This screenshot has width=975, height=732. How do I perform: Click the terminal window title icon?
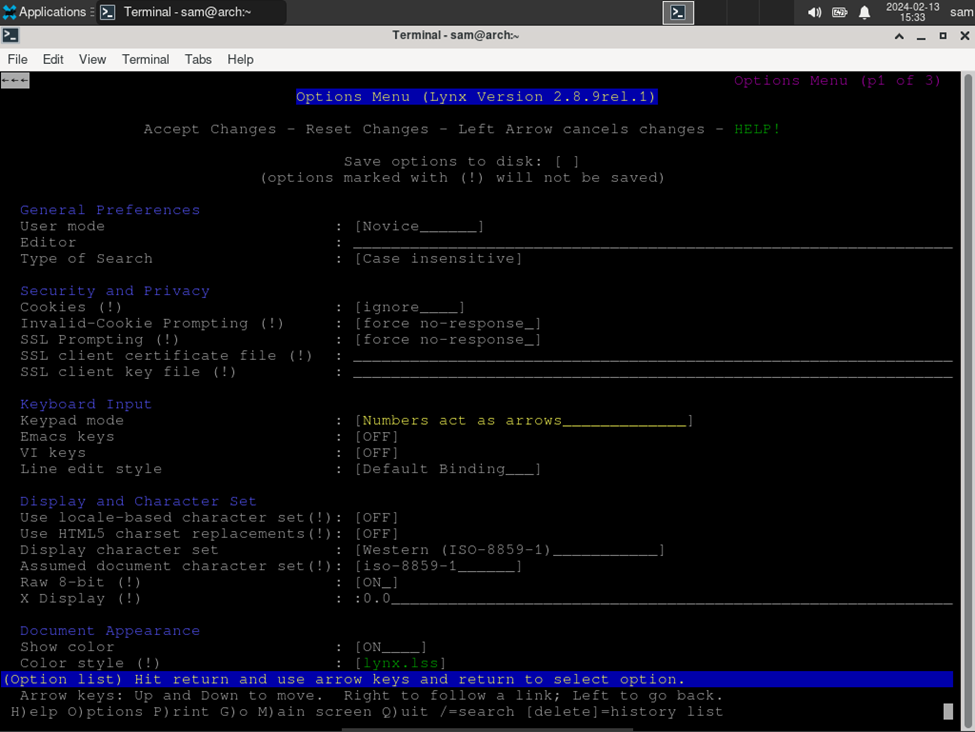(11, 35)
